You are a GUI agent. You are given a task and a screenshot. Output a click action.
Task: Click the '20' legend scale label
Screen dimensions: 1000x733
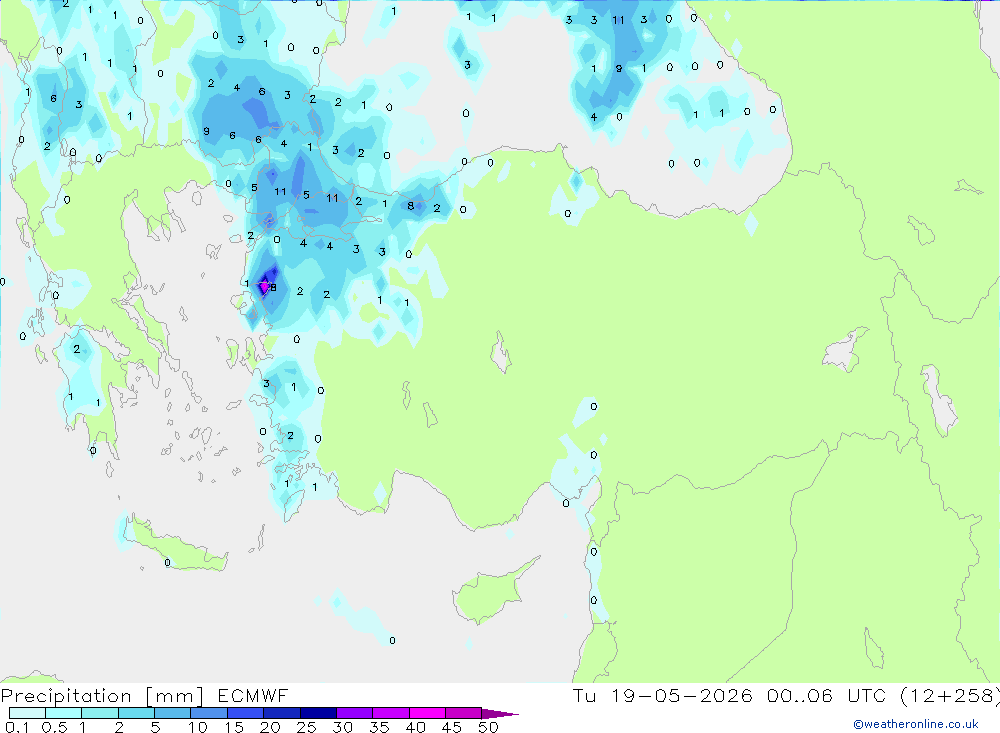(x=270, y=727)
